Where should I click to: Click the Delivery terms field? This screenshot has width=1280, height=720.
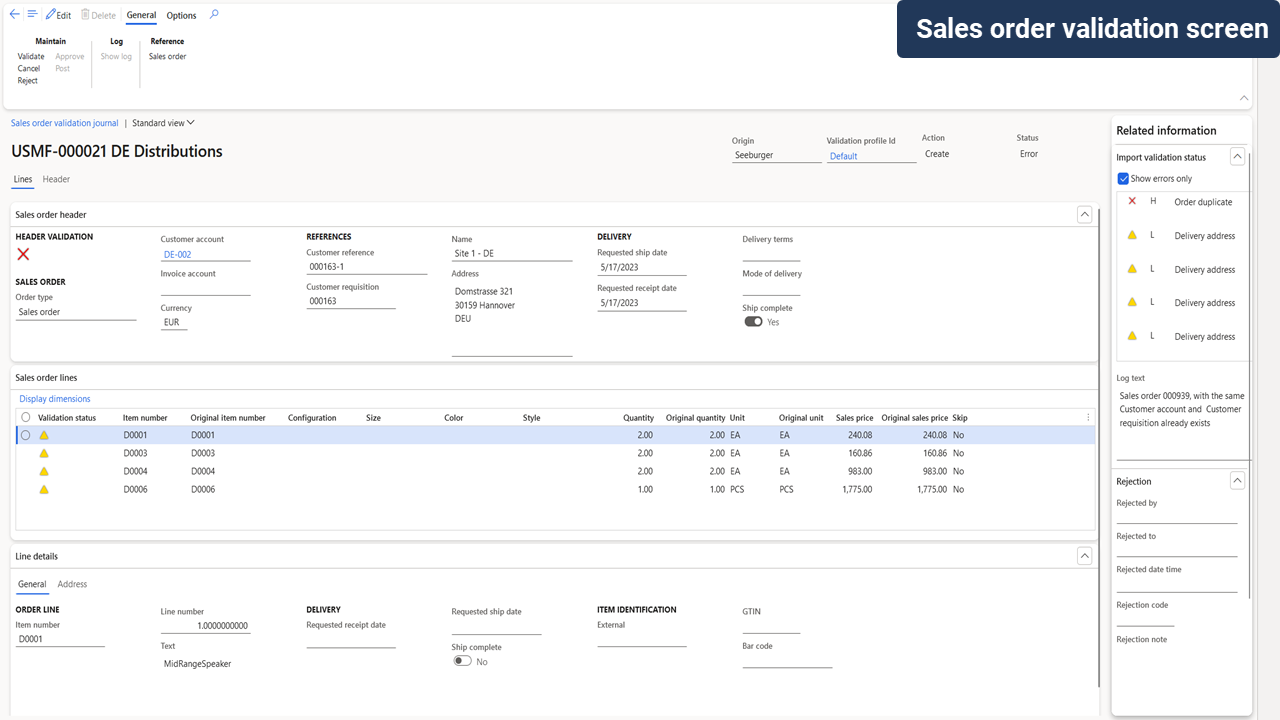771,254
